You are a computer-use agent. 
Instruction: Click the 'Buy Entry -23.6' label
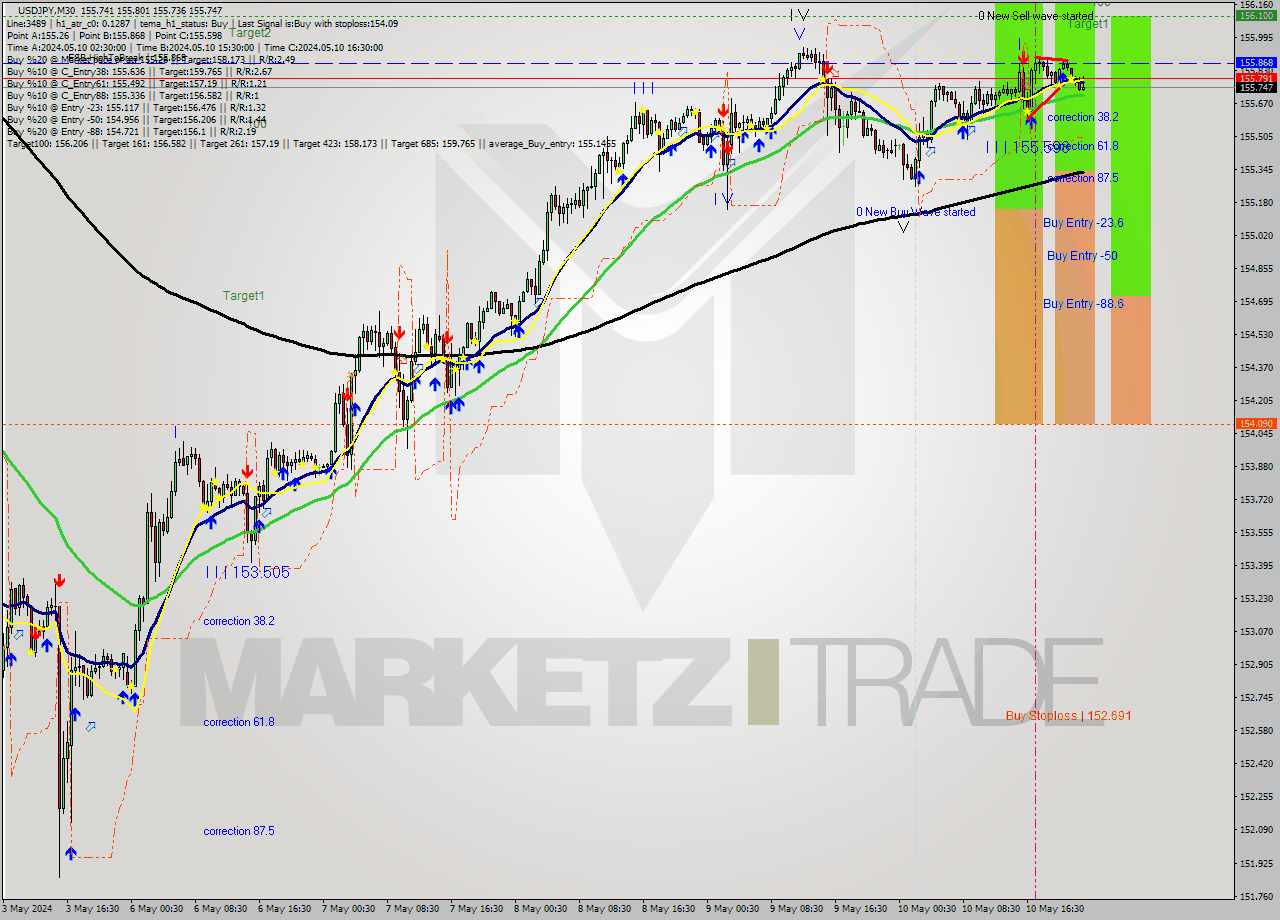(x=1083, y=223)
